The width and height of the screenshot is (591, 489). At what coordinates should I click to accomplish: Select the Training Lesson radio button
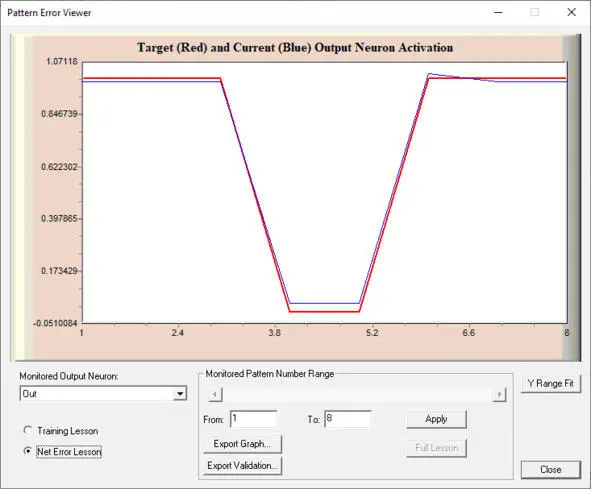[x=28, y=430]
